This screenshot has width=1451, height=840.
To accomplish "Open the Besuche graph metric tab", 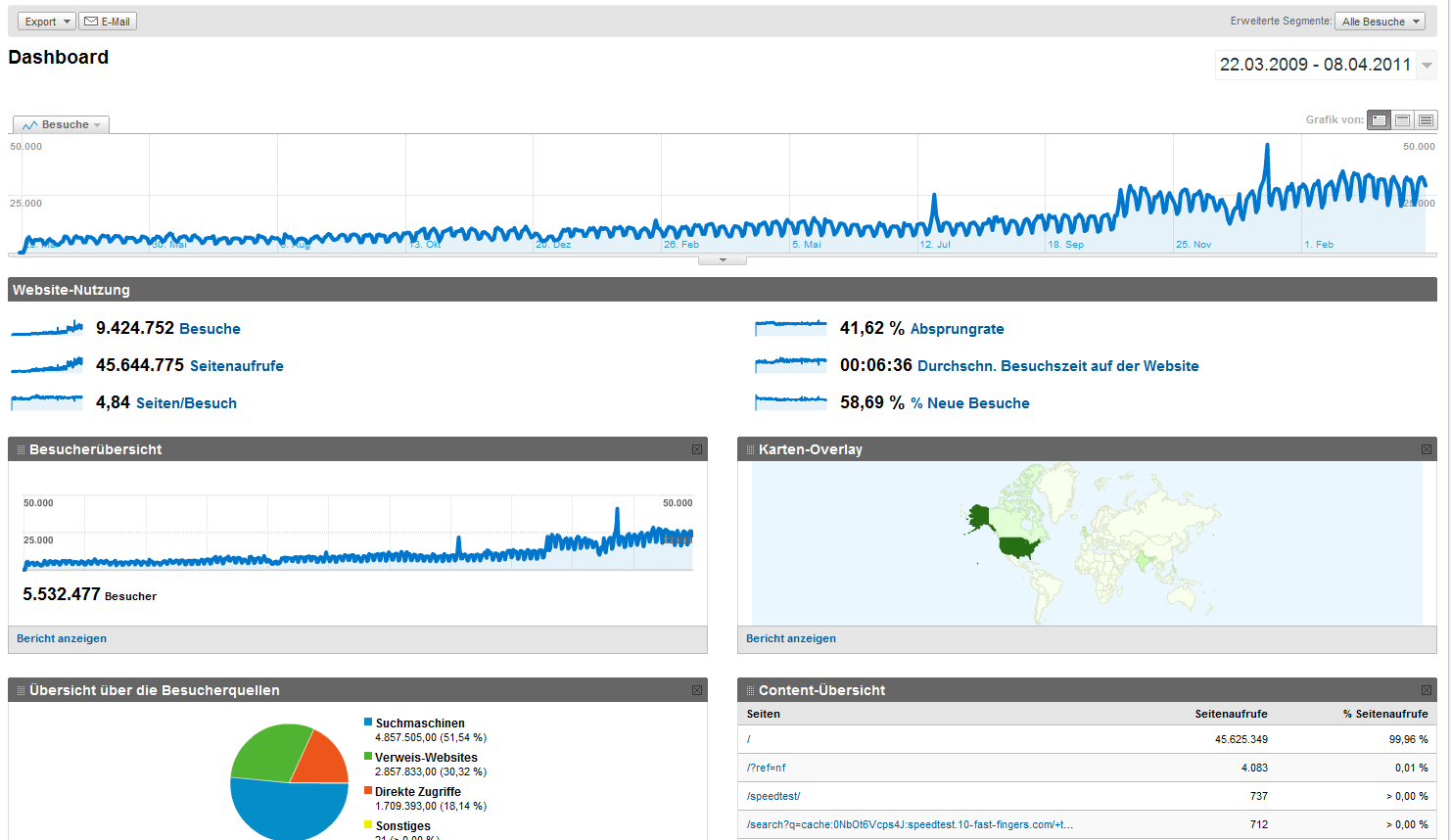I will (x=61, y=124).
